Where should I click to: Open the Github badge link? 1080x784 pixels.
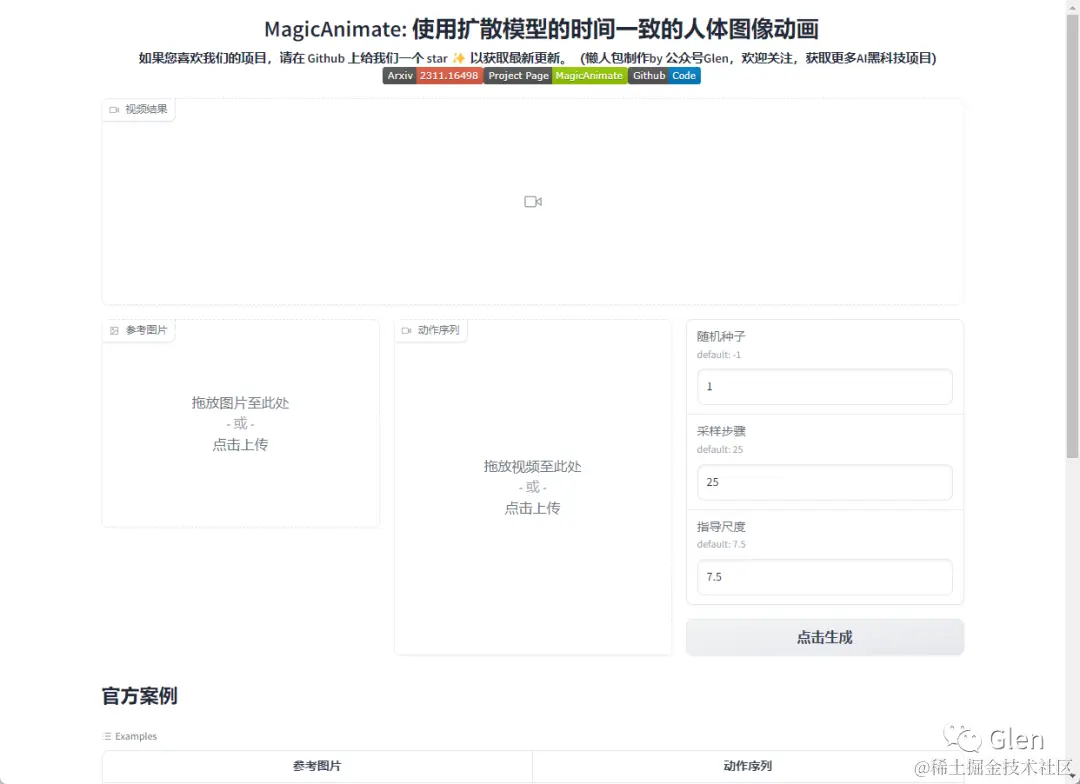648,75
